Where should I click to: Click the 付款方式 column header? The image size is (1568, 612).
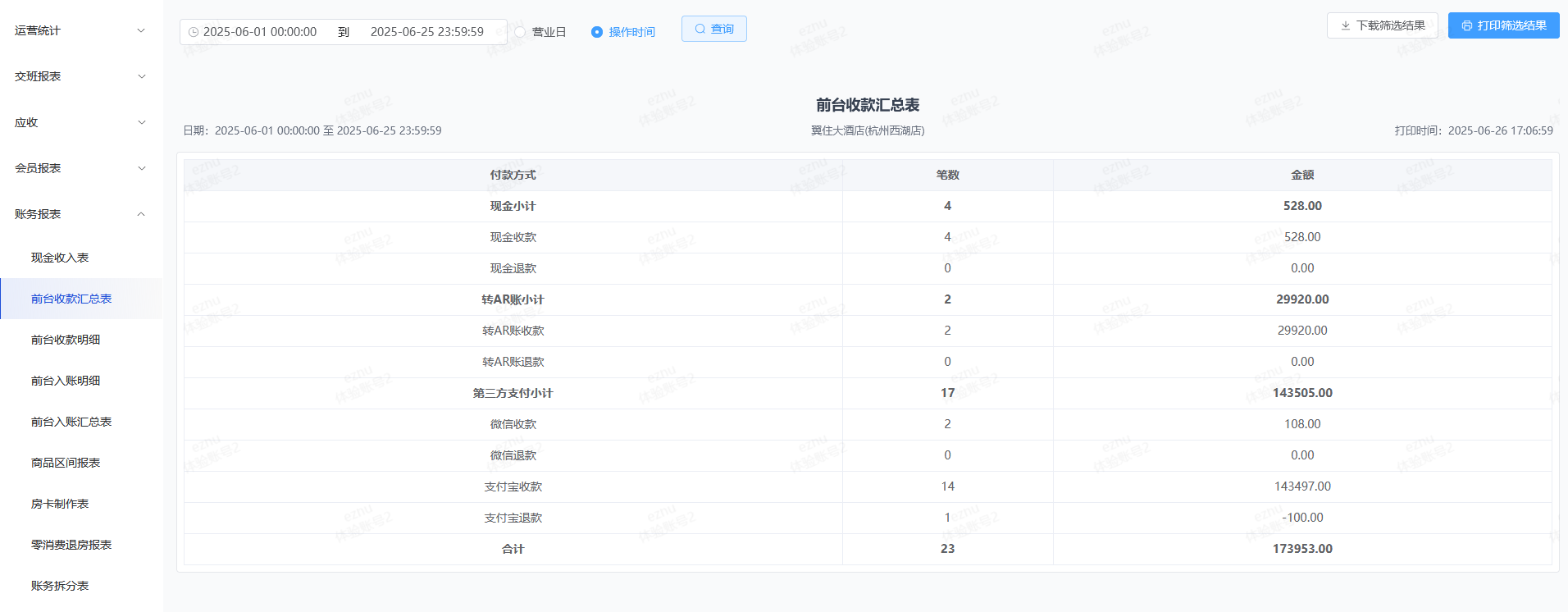[x=513, y=175]
